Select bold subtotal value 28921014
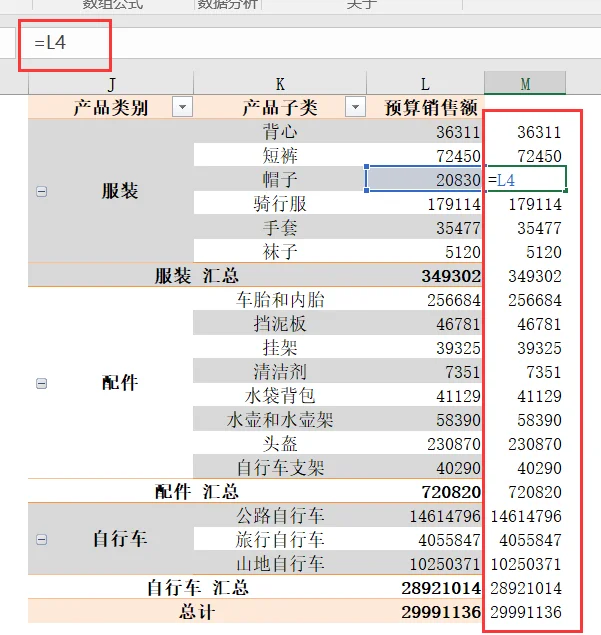This screenshot has width=601, height=635. pyautogui.click(x=425, y=588)
